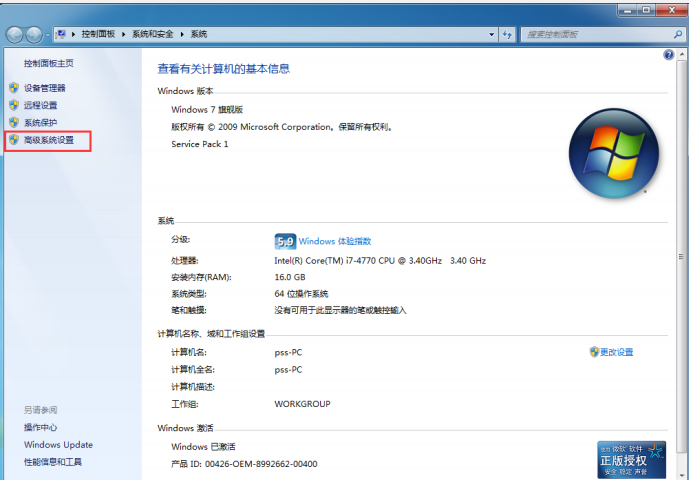Open 系统保护 link
The width and height of the screenshot is (689, 480).
click(x=40, y=123)
